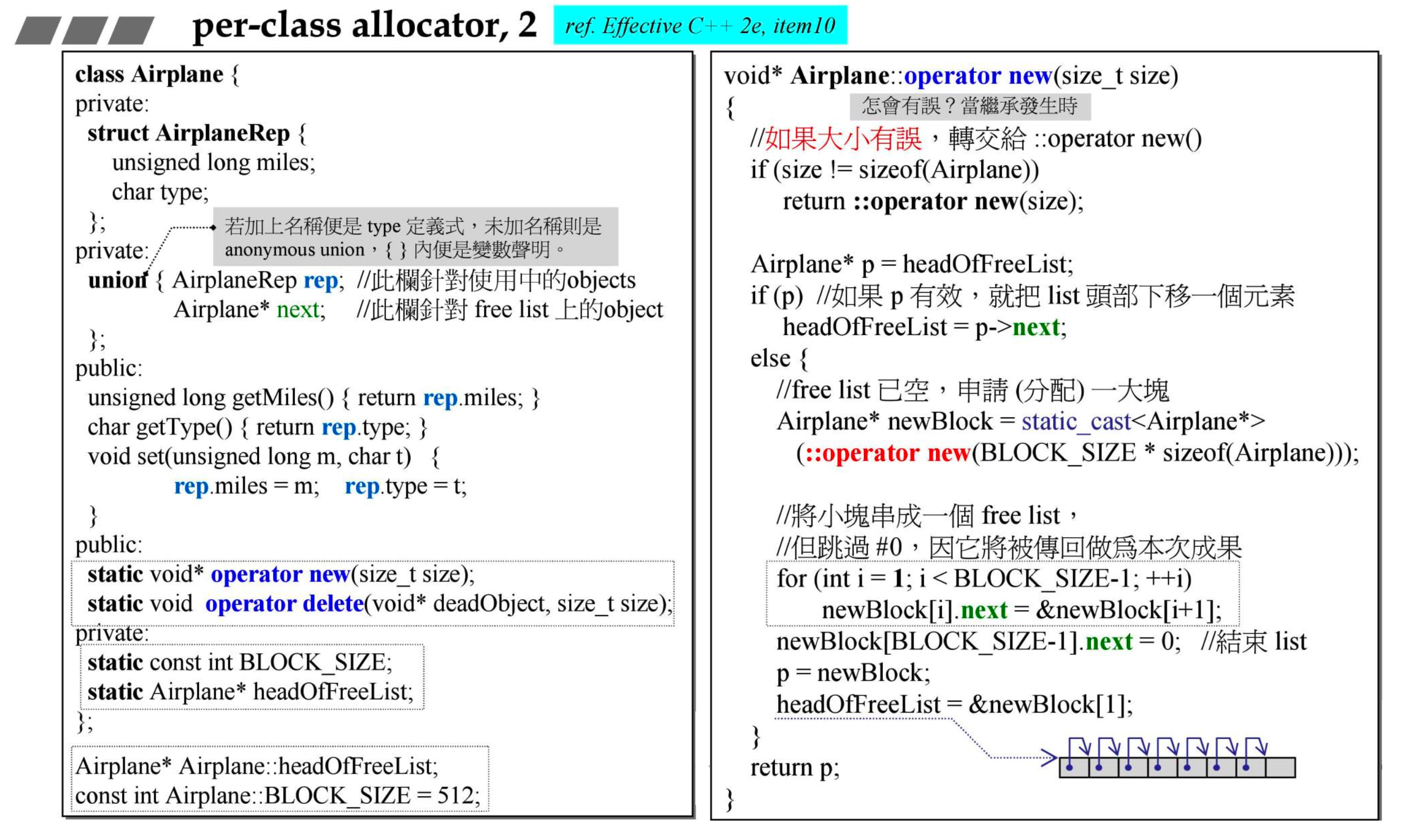Click the gray anonymous union annotation box
Screen dimensions: 1421x840
415,236
